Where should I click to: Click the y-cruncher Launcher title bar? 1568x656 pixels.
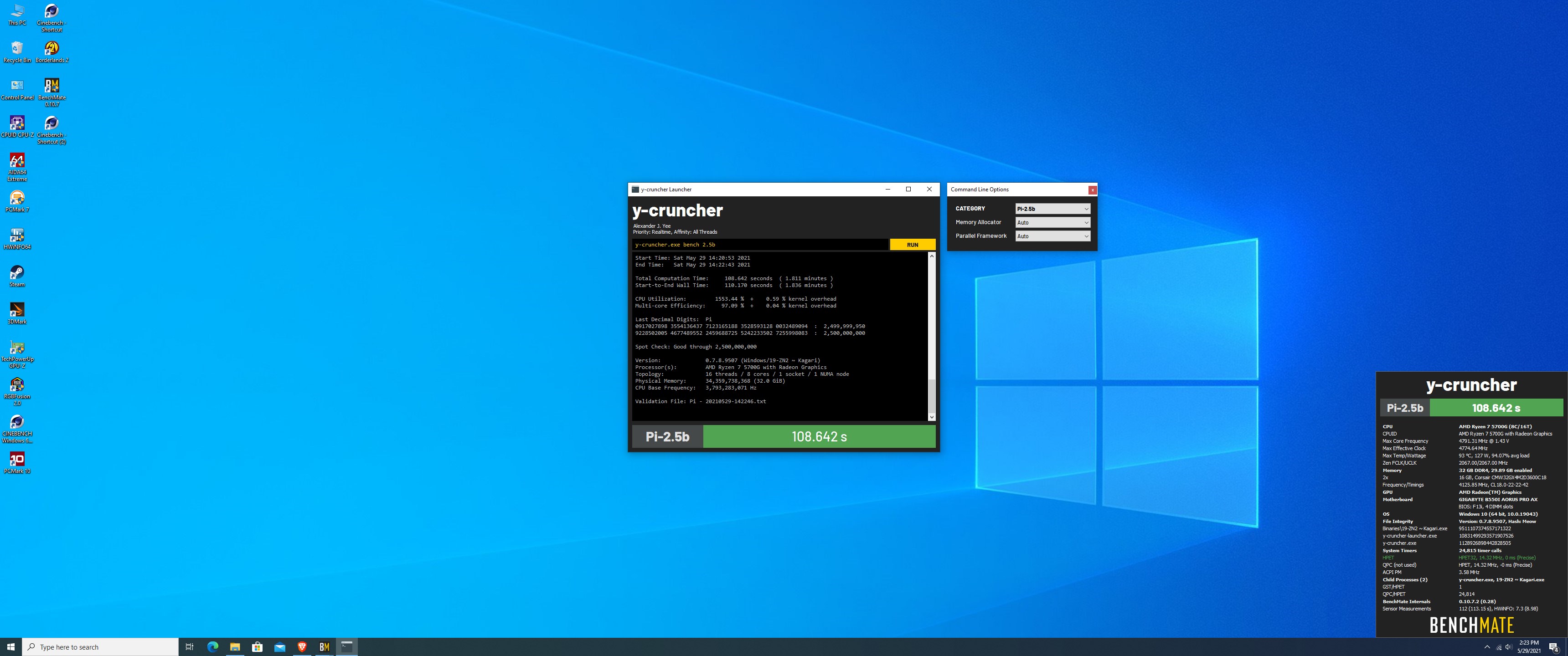click(755, 189)
